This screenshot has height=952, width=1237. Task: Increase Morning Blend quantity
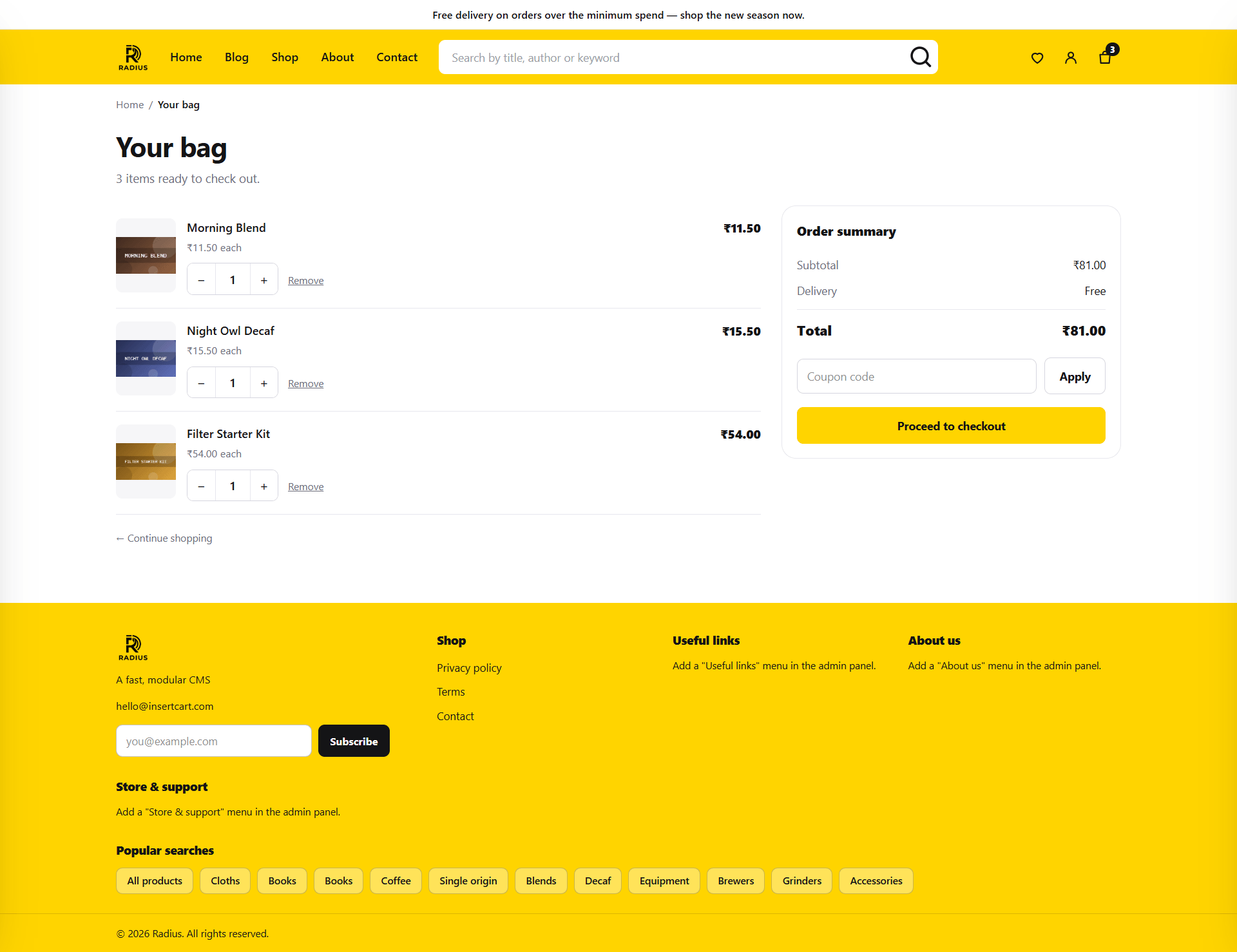[x=264, y=280]
